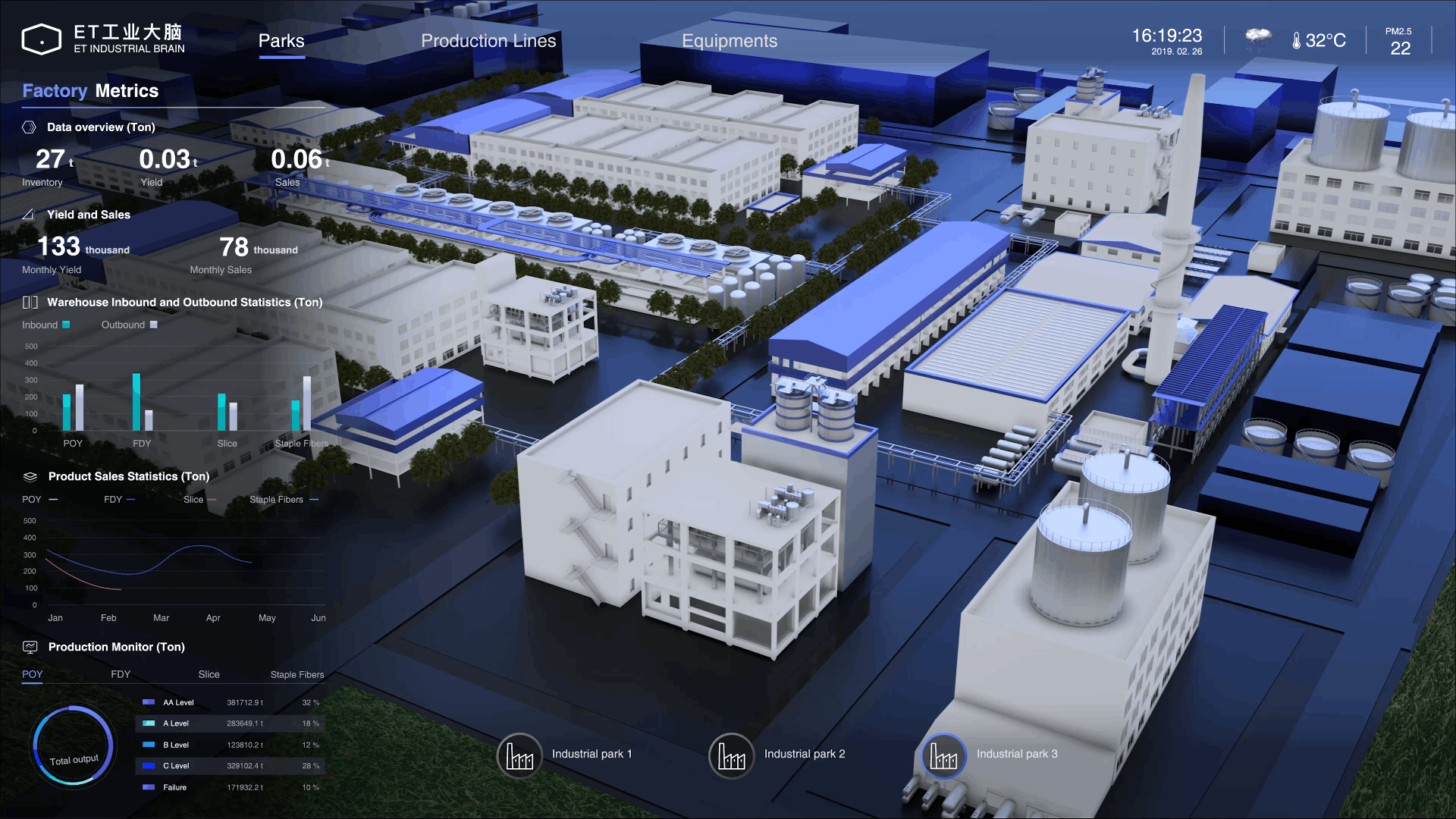
Task: Click the Product Sales Statistics layers icon
Action: coord(30,477)
